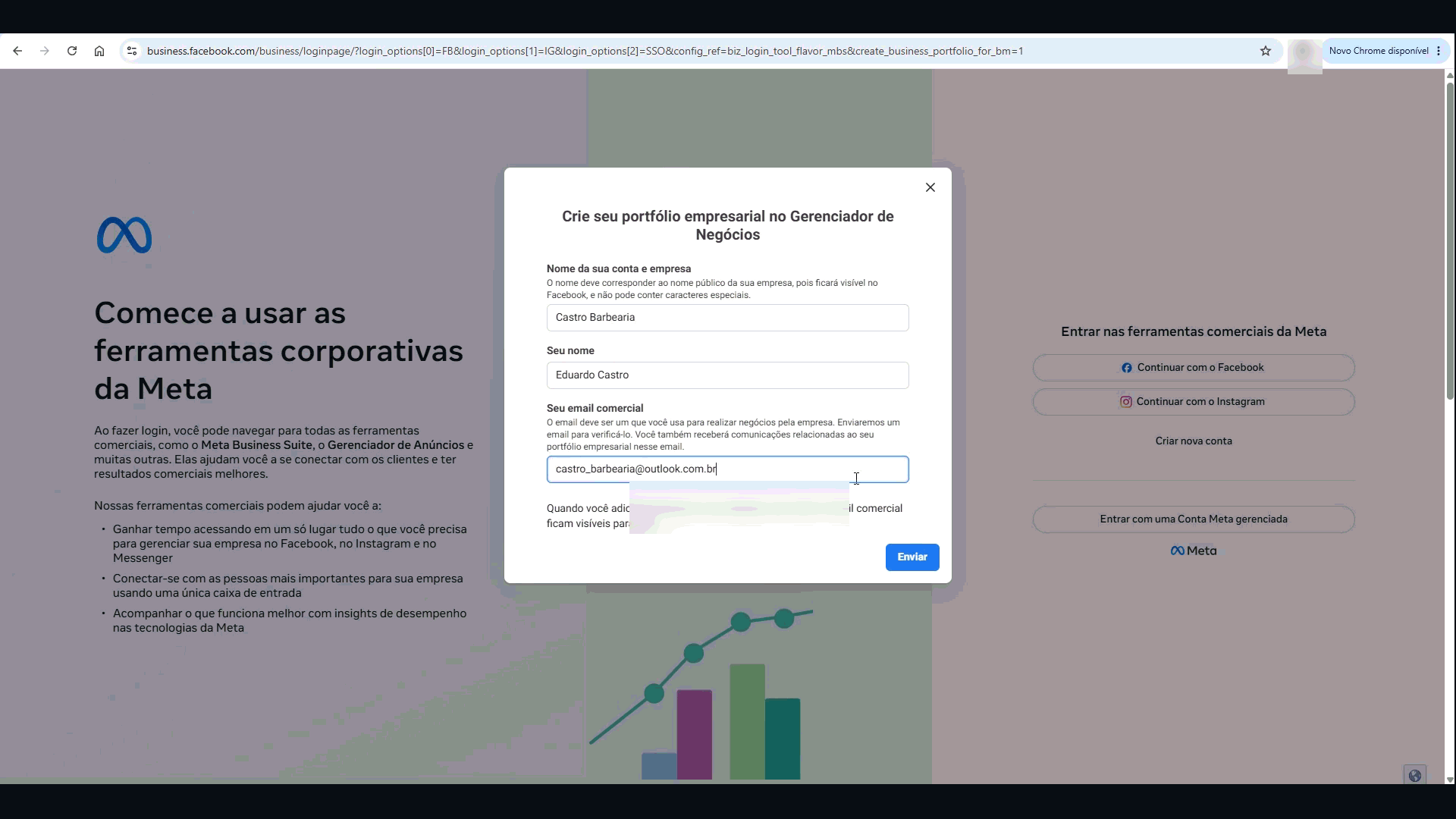Click the globe language icon at bottom right

click(x=1414, y=775)
